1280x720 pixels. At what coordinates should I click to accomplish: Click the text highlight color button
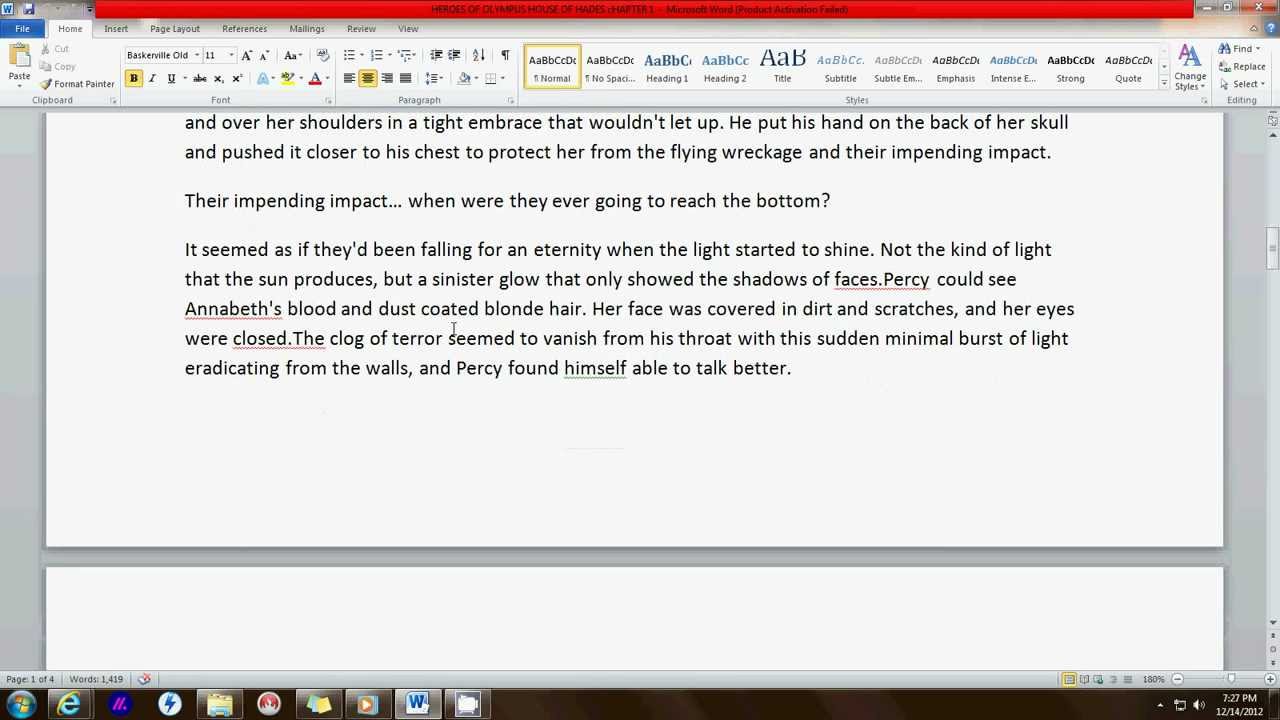coord(288,78)
